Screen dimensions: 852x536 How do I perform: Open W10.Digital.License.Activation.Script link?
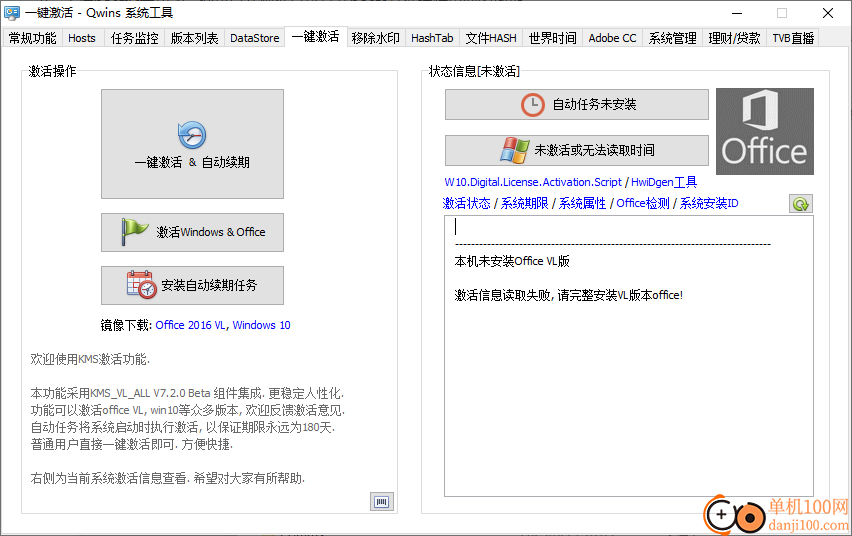point(532,182)
